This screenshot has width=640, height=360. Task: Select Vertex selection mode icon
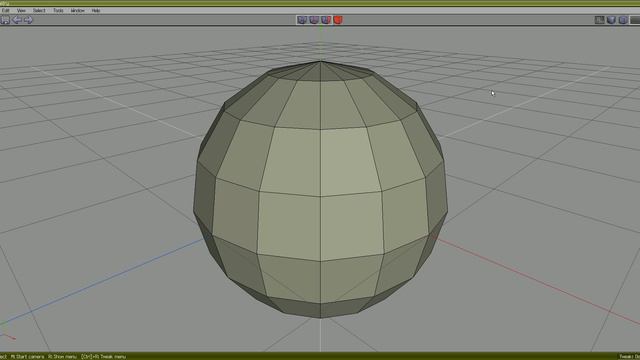coord(302,20)
